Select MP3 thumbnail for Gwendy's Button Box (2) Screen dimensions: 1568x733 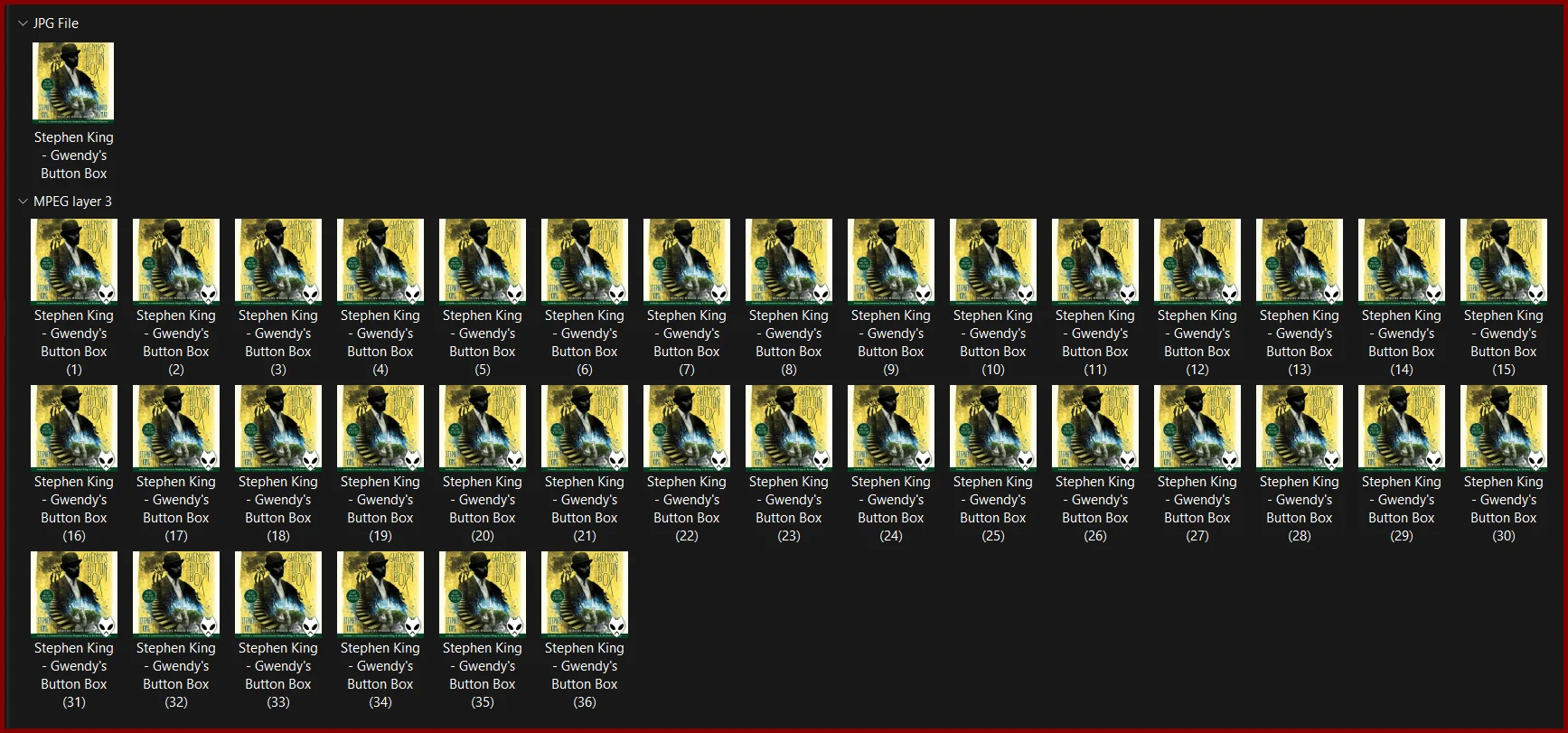tap(176, 260)
